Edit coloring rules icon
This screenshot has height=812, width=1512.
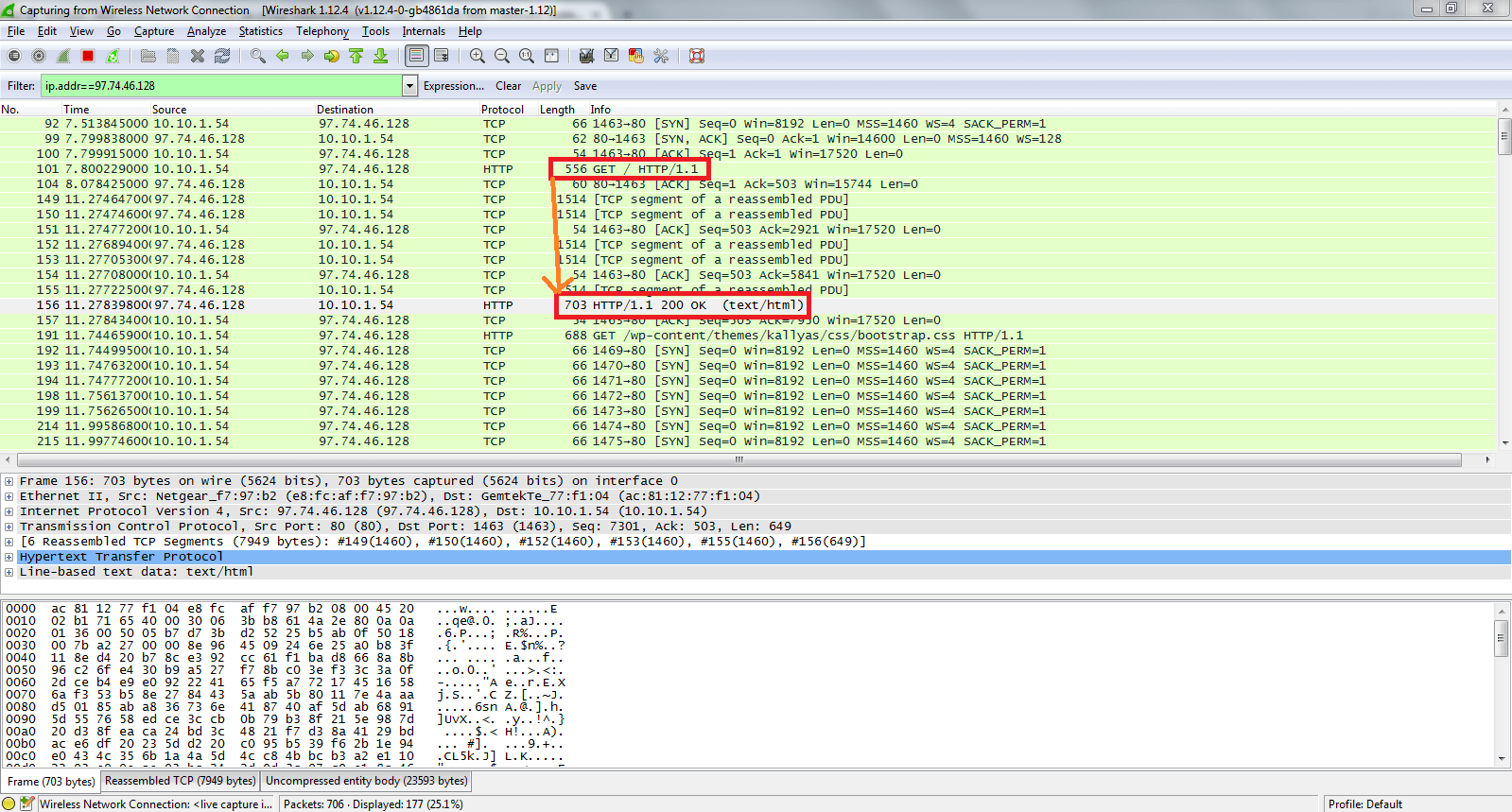coord(636,56)
